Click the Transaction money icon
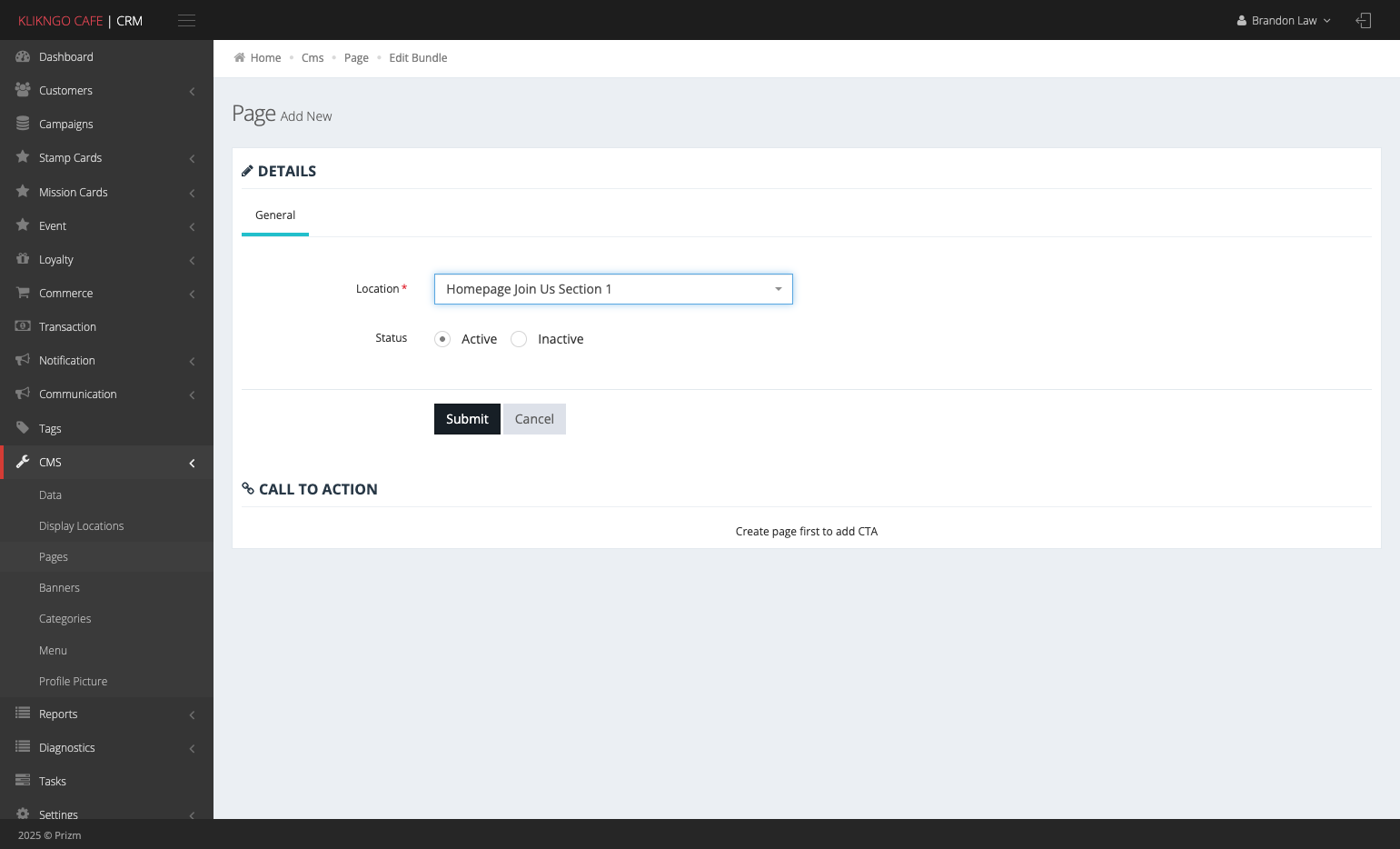Image resolution: width=1400 pixels, height=849 pixels. (x=23, y=326)
